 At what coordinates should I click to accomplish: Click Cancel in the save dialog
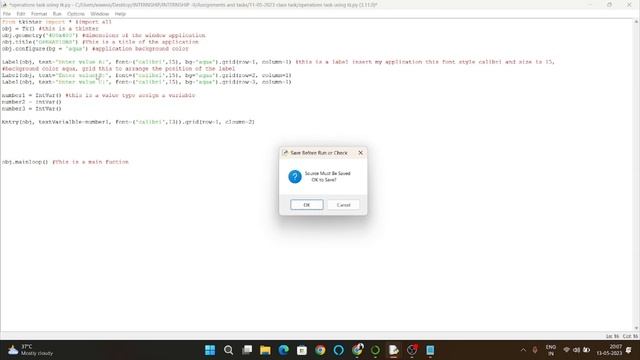pyautogui.click(x=343, y=204)
